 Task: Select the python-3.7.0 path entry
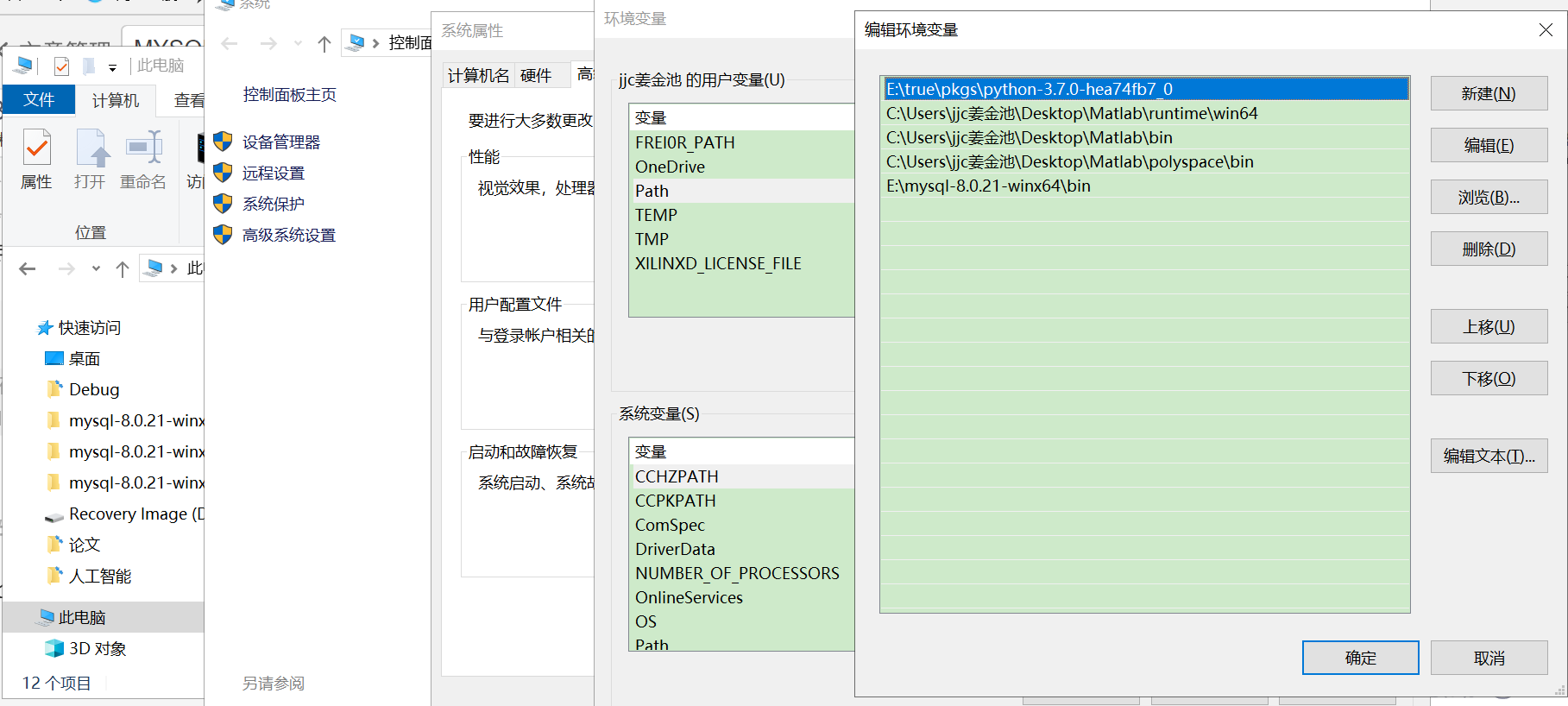(1146, 89)
